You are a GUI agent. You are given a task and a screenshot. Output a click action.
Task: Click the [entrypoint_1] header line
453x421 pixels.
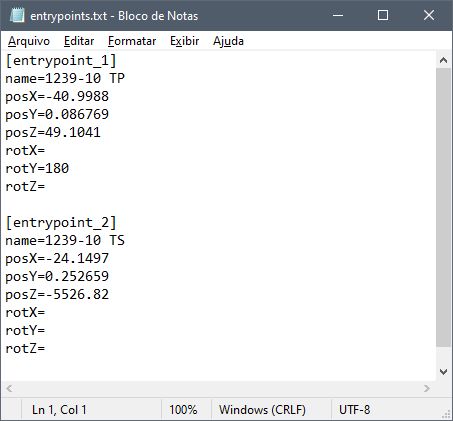click(61, 61)
